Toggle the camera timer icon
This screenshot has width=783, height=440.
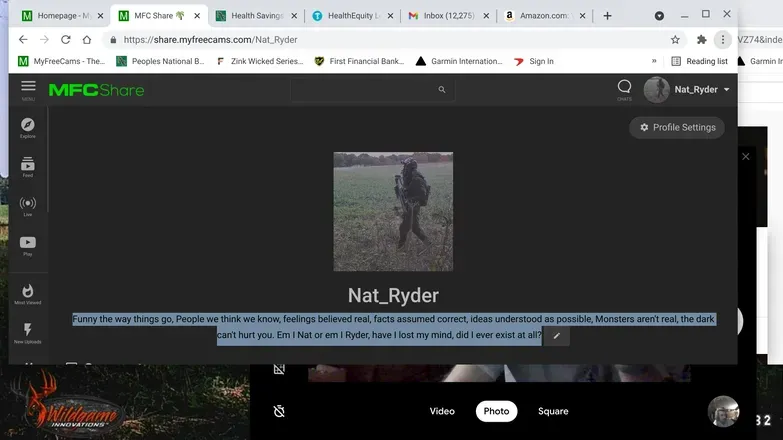pos(279,411)
